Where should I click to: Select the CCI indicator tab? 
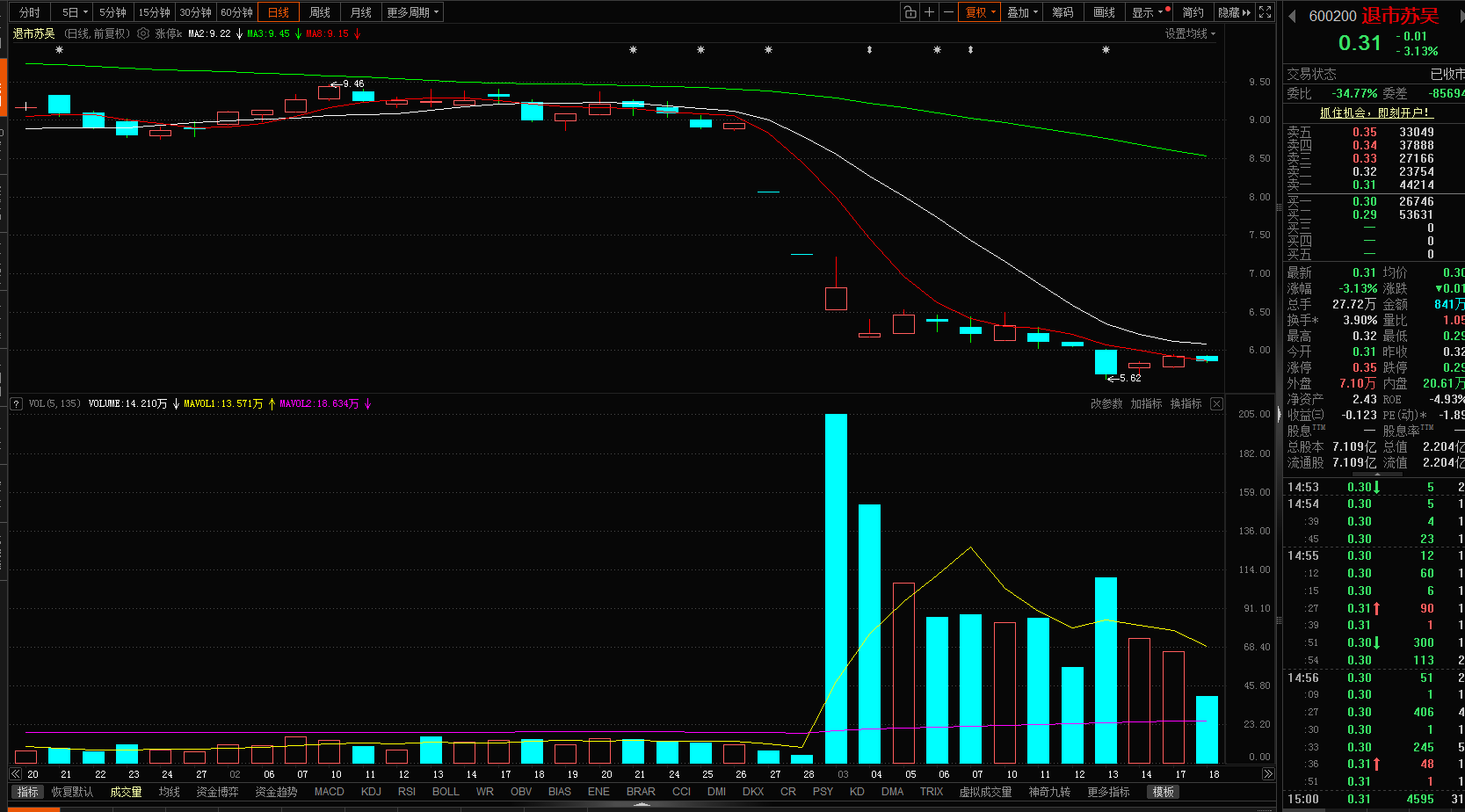(x=681, y=792)
